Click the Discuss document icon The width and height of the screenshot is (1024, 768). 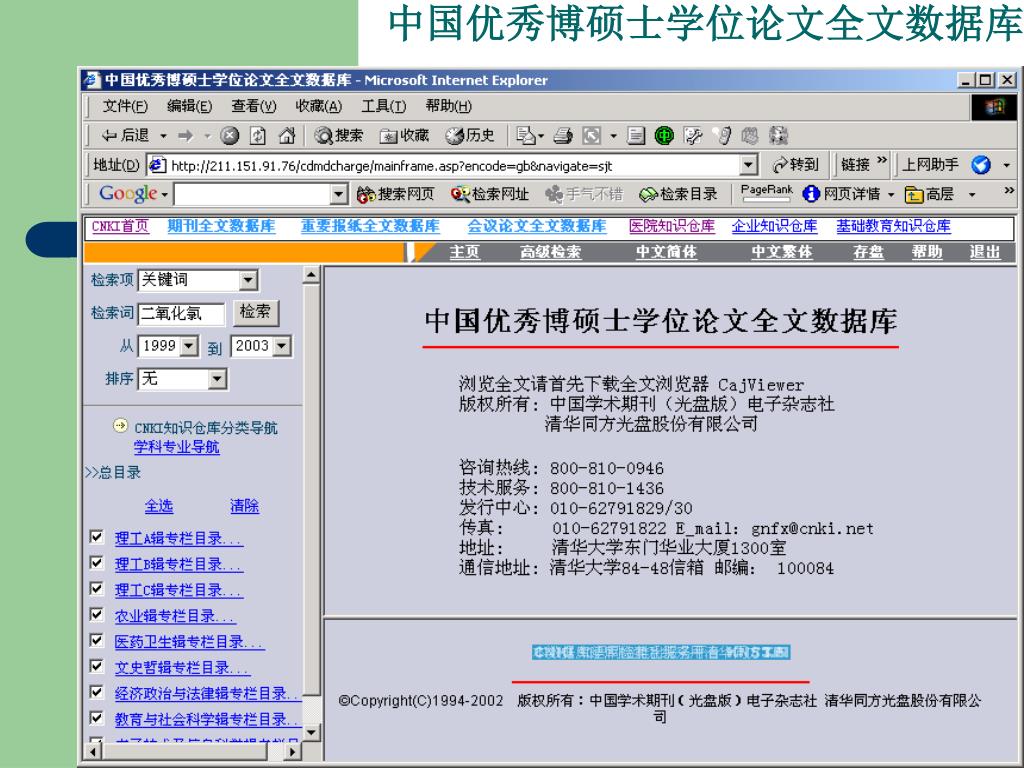pyautogui.click(x=635, y=136)
